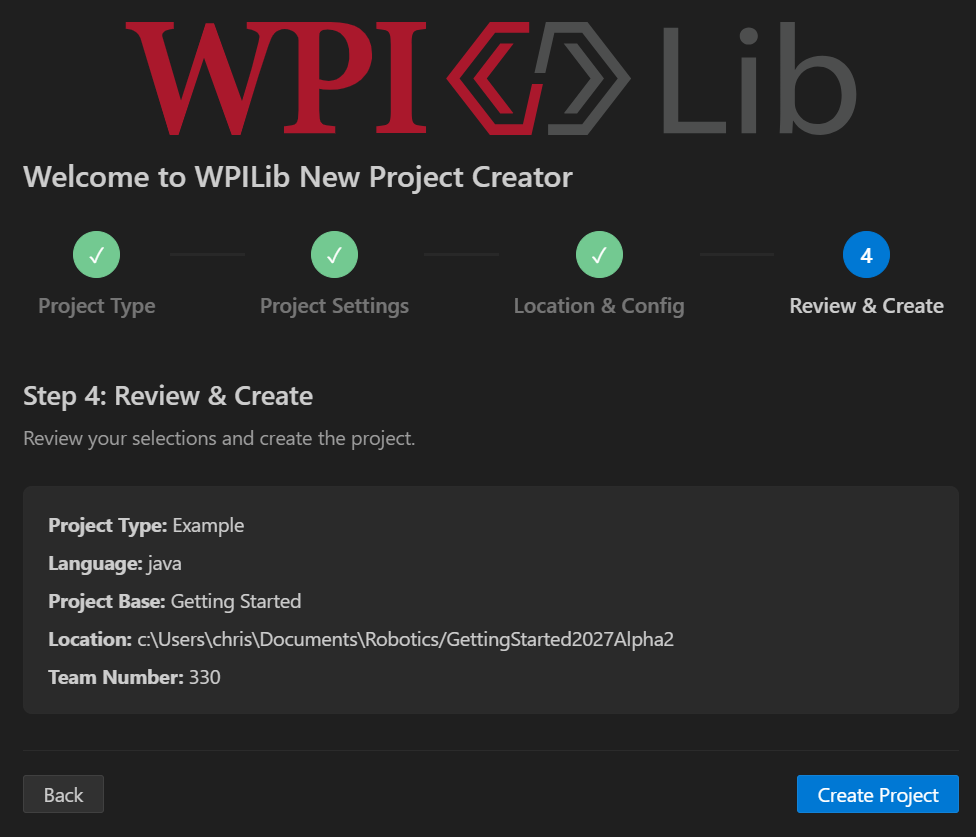Open the Project Type step label
Viewport: 976px width, 837px height.
coord(96,306)
